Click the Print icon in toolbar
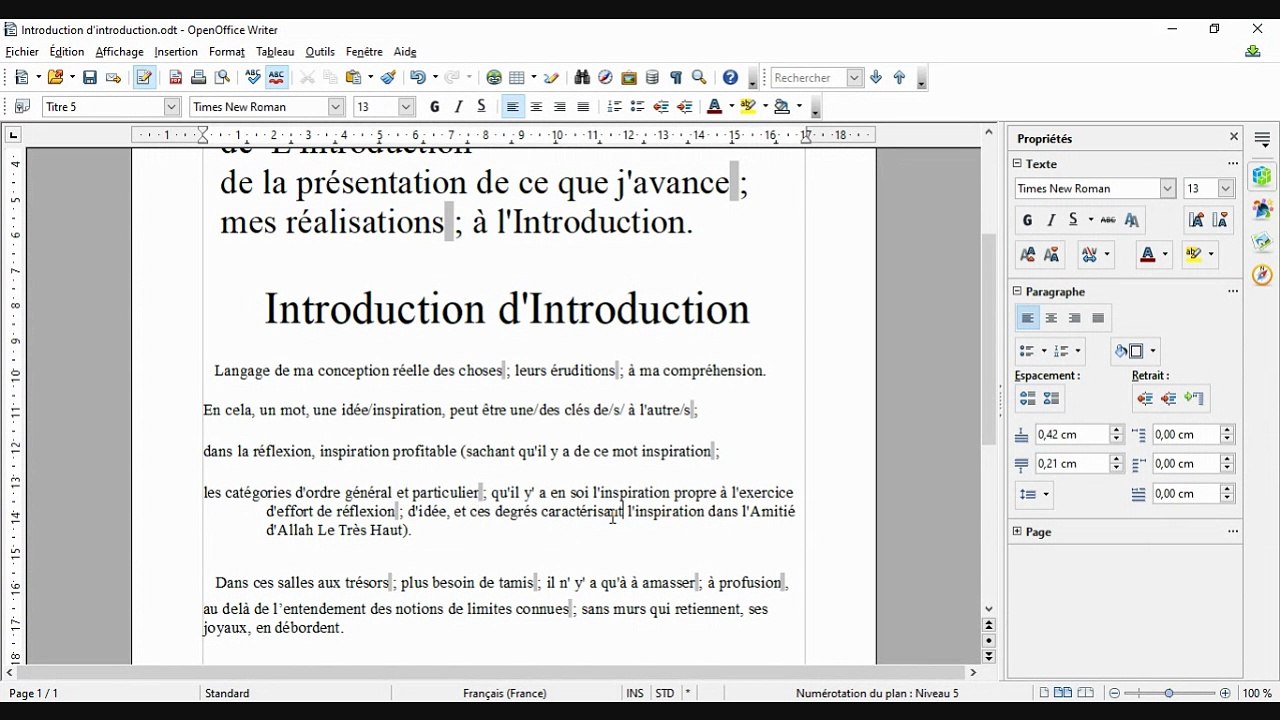Viewport: 1280px width, 720px height. point(198,77)
